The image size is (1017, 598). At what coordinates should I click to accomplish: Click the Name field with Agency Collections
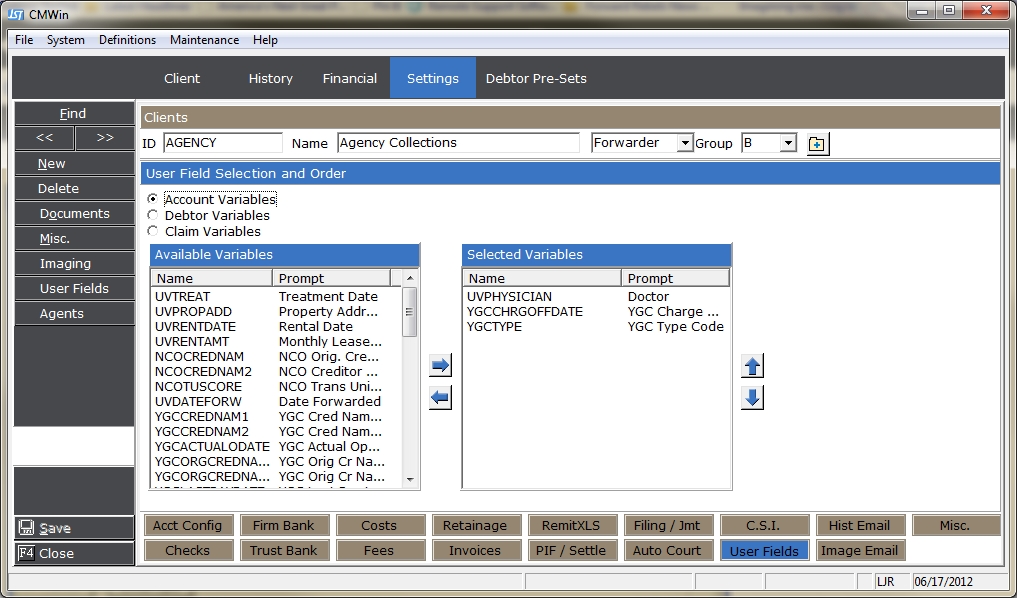[x=458, y=143]
